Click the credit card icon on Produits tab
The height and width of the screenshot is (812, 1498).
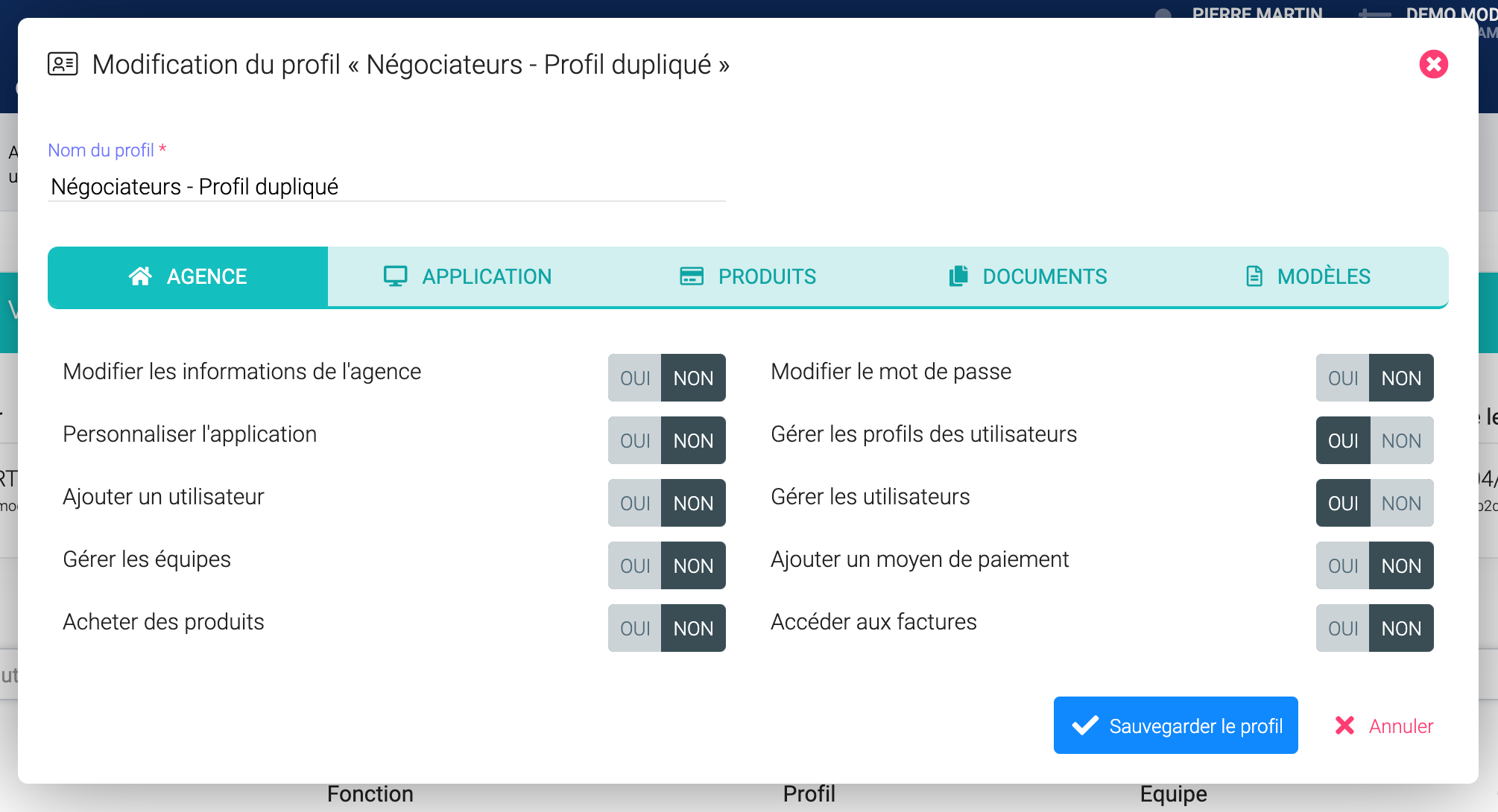(691, 276)
